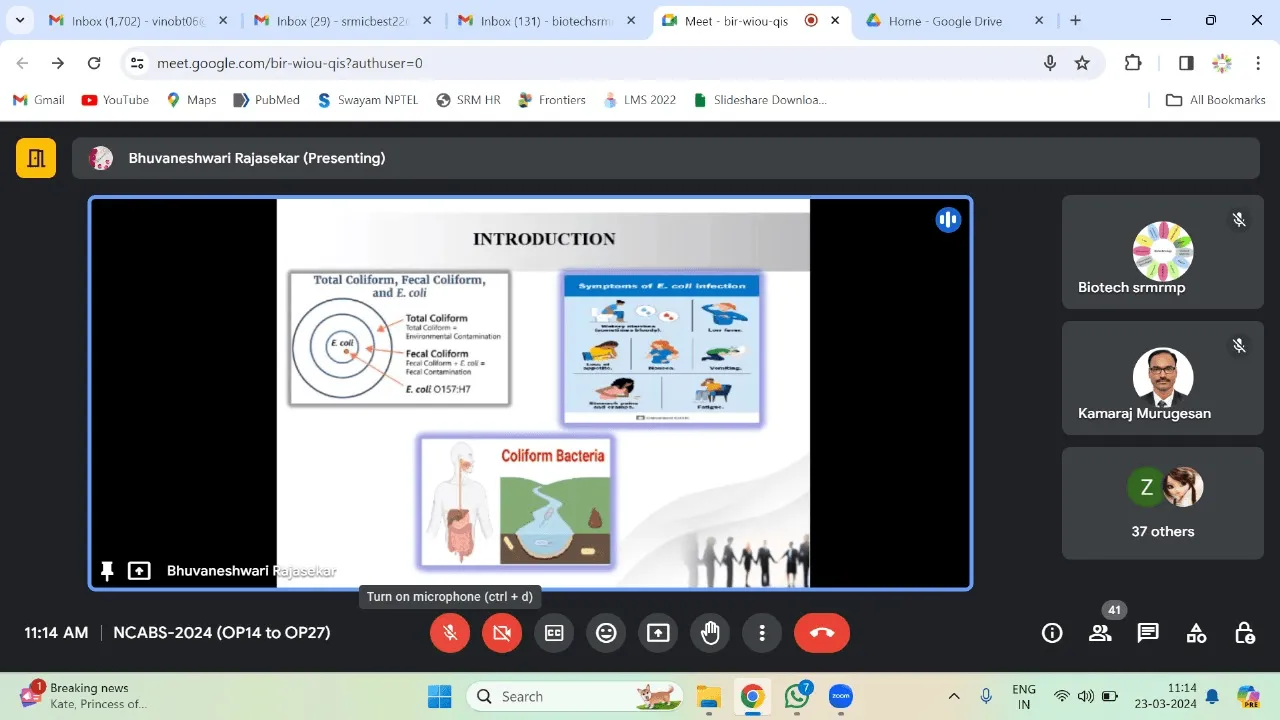Open Chrome extensions puzzle icon

[x=1133, y=63]
